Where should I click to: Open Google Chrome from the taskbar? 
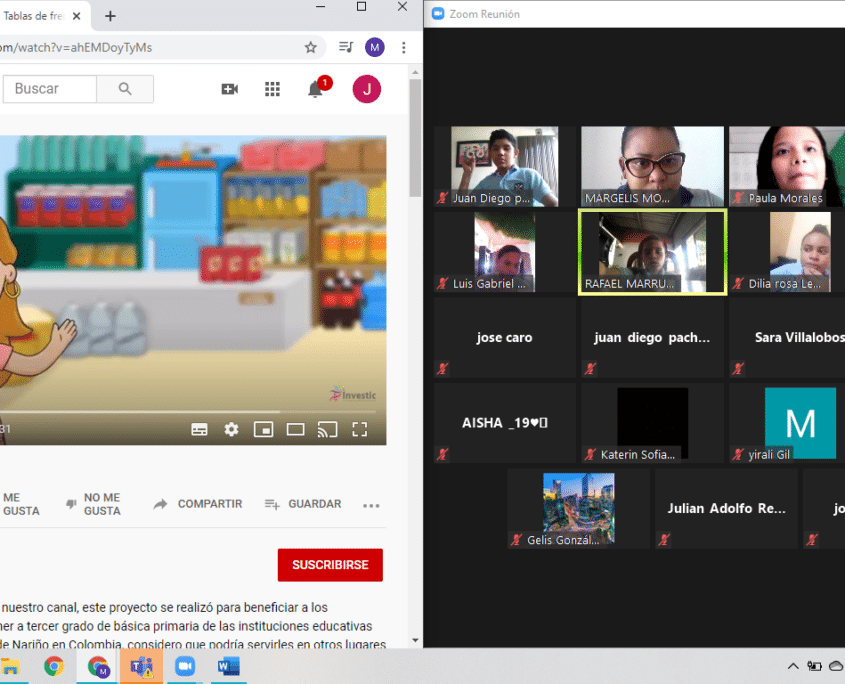[54, 667]
